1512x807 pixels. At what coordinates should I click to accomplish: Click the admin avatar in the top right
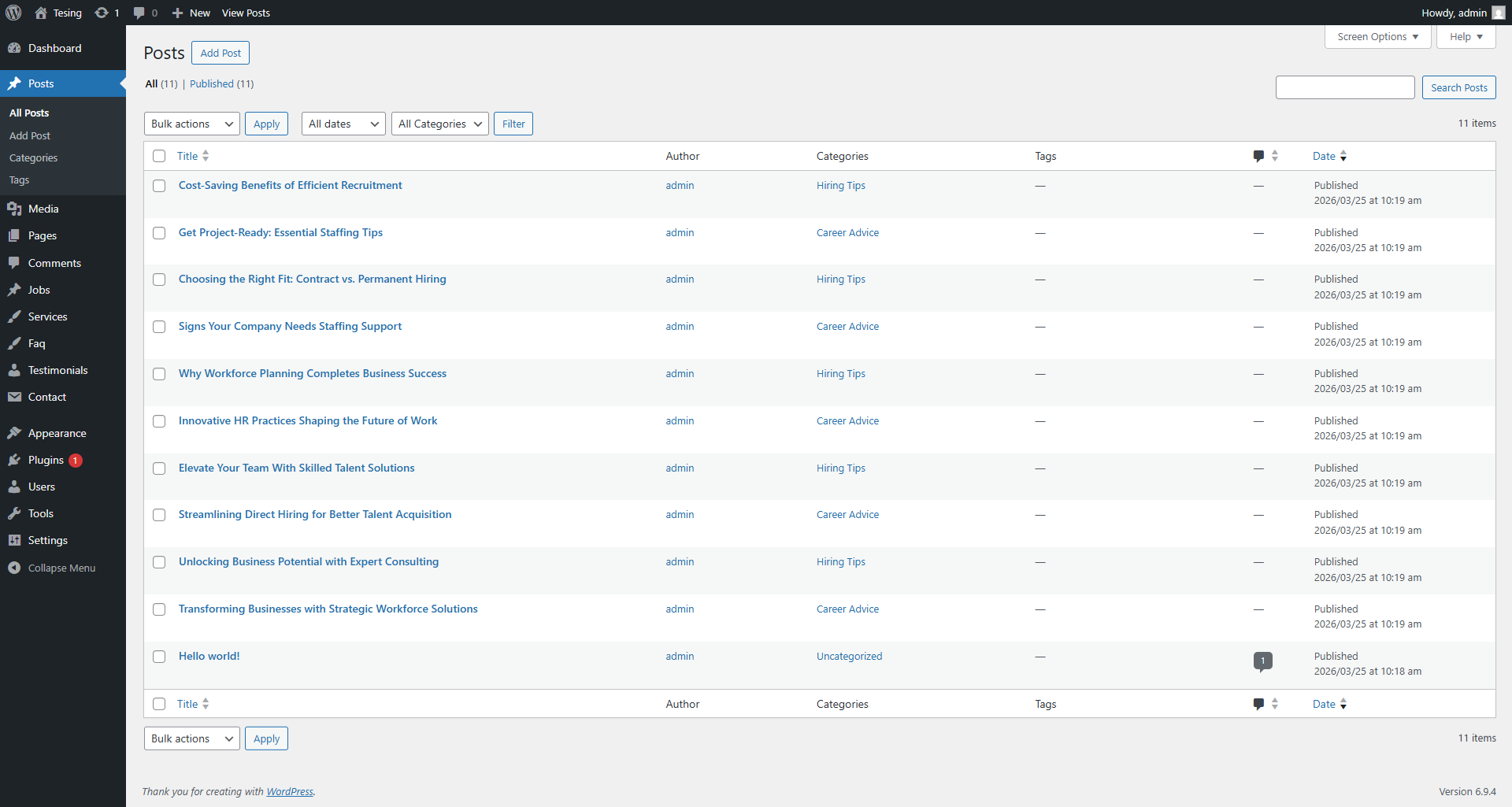(x=1498, y=13)
